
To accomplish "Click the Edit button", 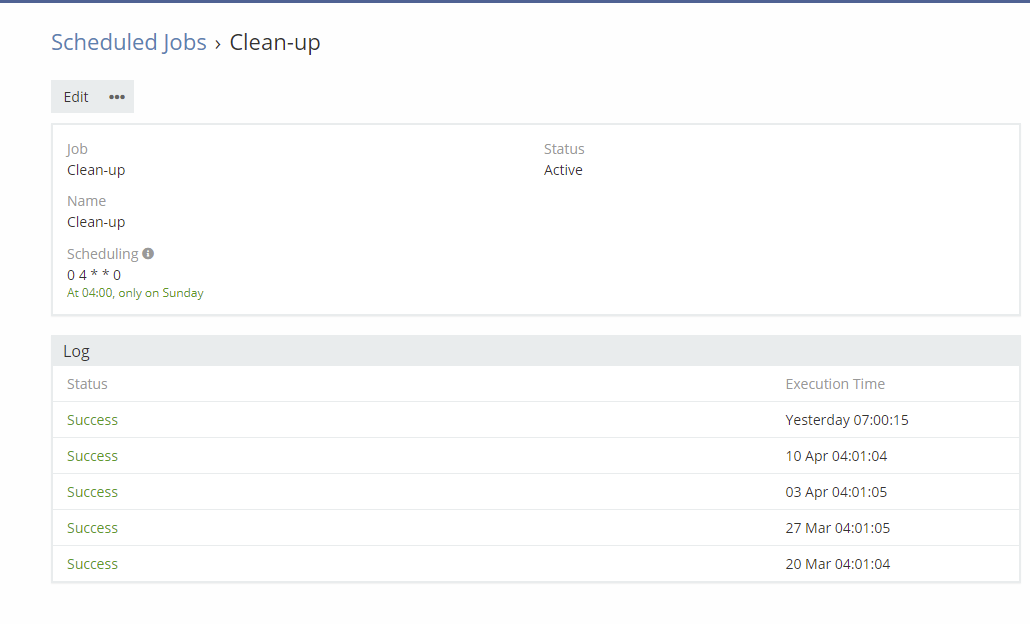I will (x=76, y=97).
